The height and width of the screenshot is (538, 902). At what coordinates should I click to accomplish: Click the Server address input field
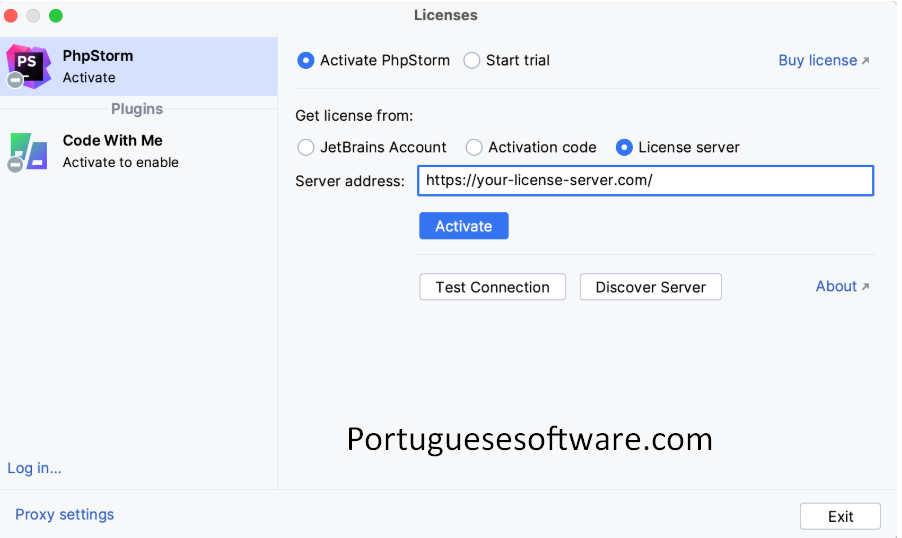645,181
